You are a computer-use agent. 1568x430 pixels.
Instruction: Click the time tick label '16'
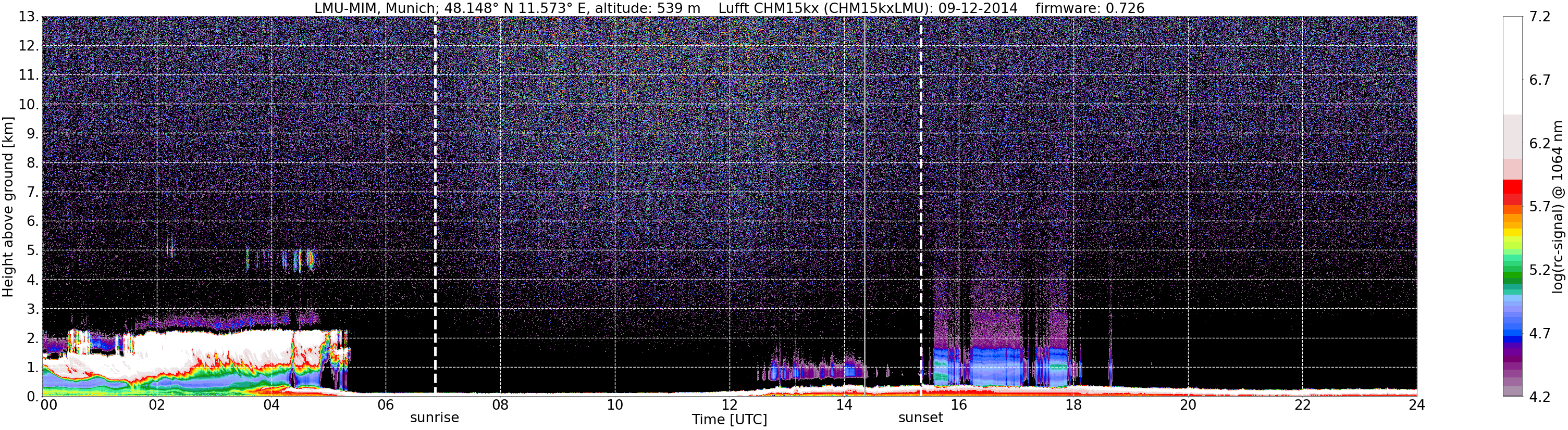(x=959, y=405)
